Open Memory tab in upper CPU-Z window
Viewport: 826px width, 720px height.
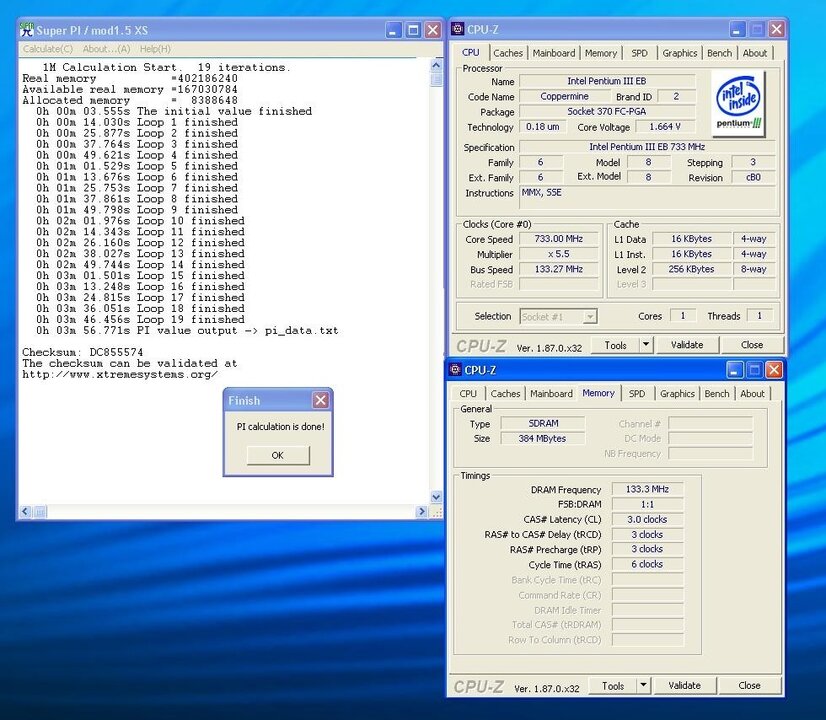click(601, 53)
